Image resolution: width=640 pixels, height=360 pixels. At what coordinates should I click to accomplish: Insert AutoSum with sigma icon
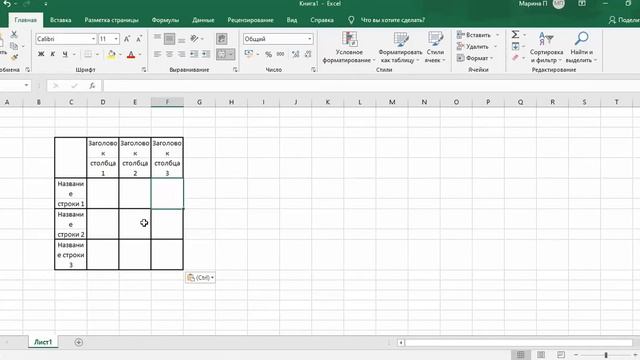click(x=516, y=35)
